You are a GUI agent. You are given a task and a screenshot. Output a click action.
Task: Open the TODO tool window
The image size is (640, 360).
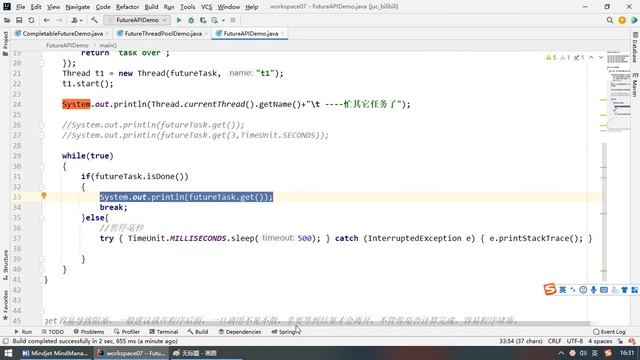tap(53, 332)
